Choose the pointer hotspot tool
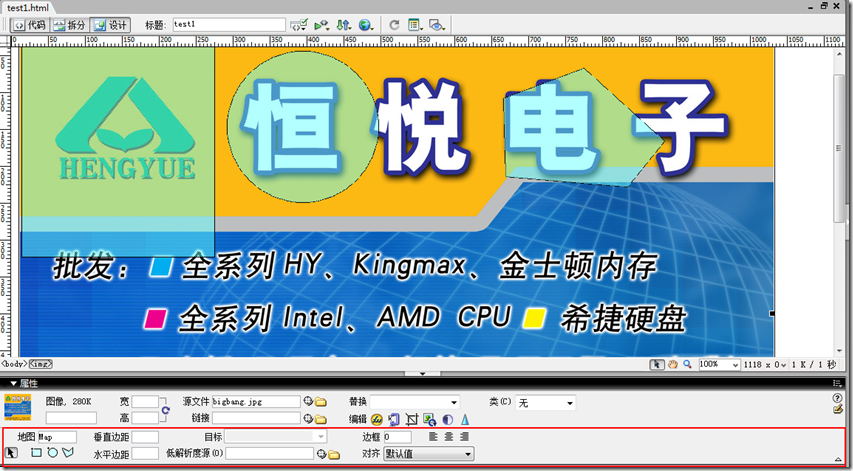This screenshot has height=471, width=853. pos(11,453)
